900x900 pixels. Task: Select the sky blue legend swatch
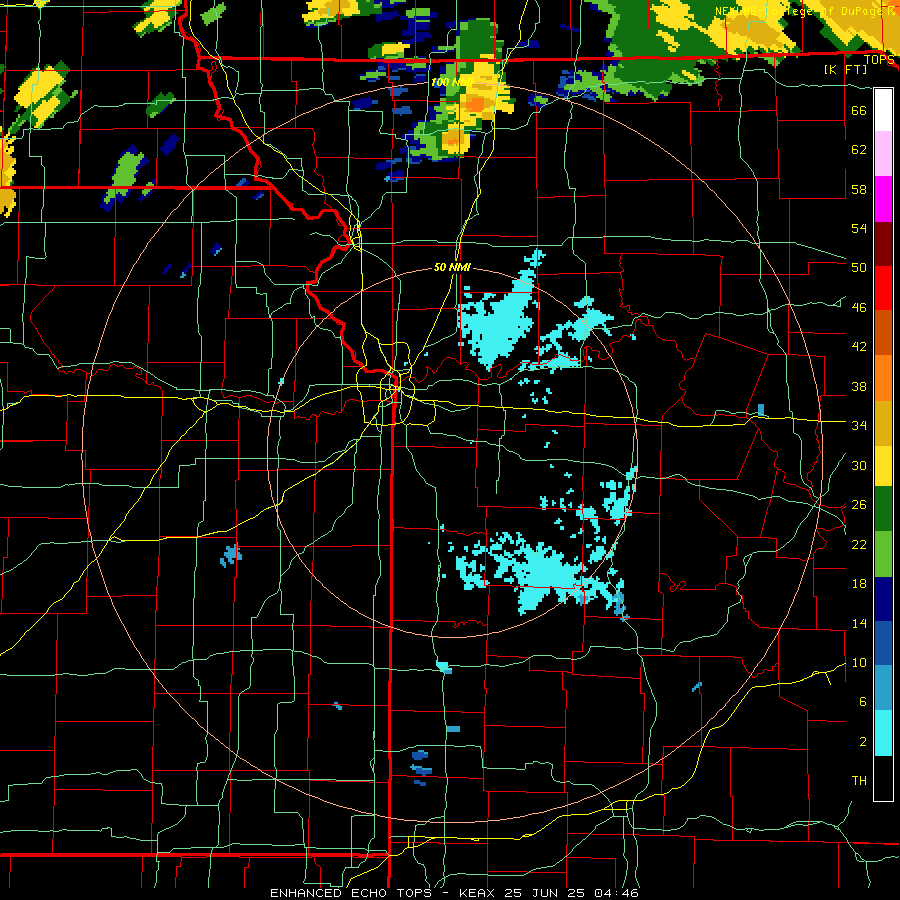(883, 687)
